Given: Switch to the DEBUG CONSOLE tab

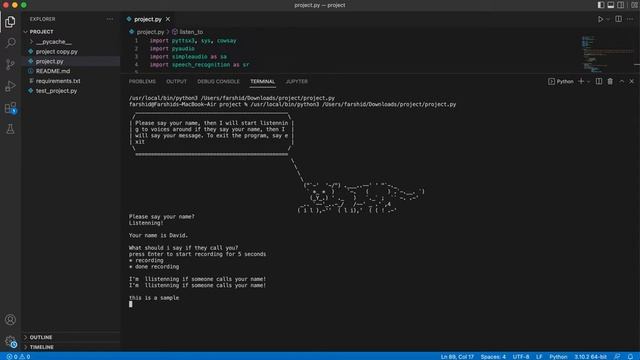Looking at the screenshot, I should 218,82.
